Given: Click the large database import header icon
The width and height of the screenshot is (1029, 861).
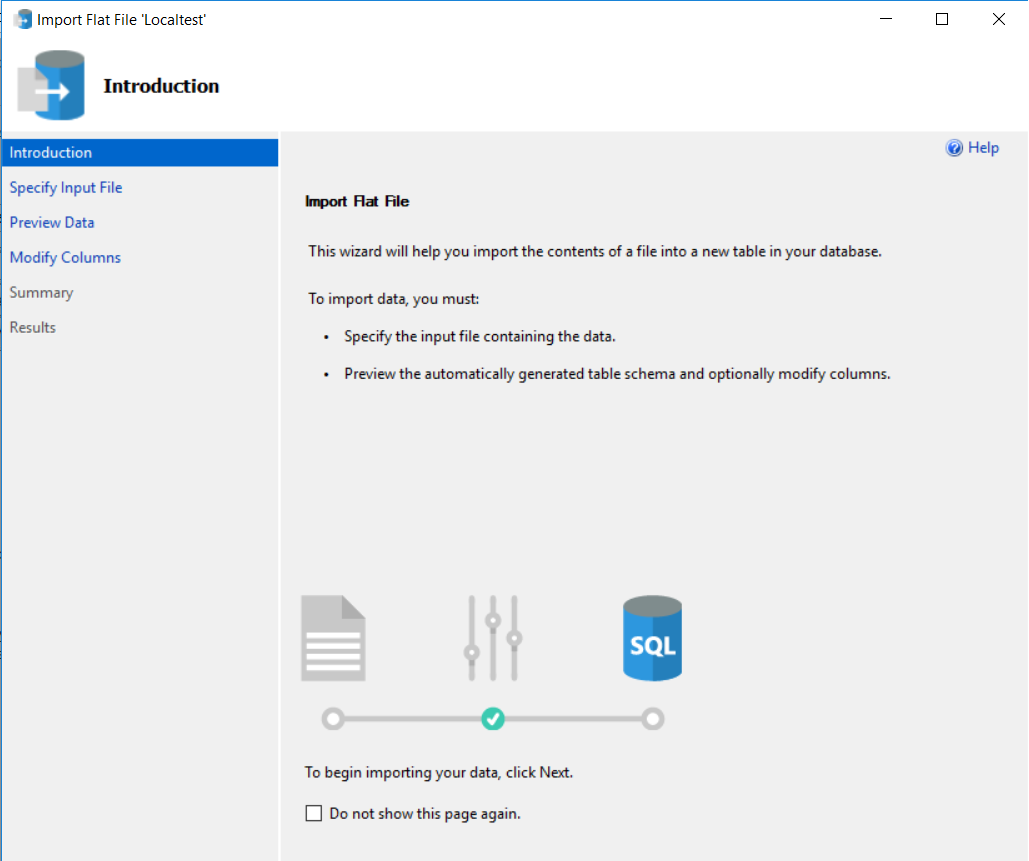Looking at the screenshot, I should click(x=51, y=85).
